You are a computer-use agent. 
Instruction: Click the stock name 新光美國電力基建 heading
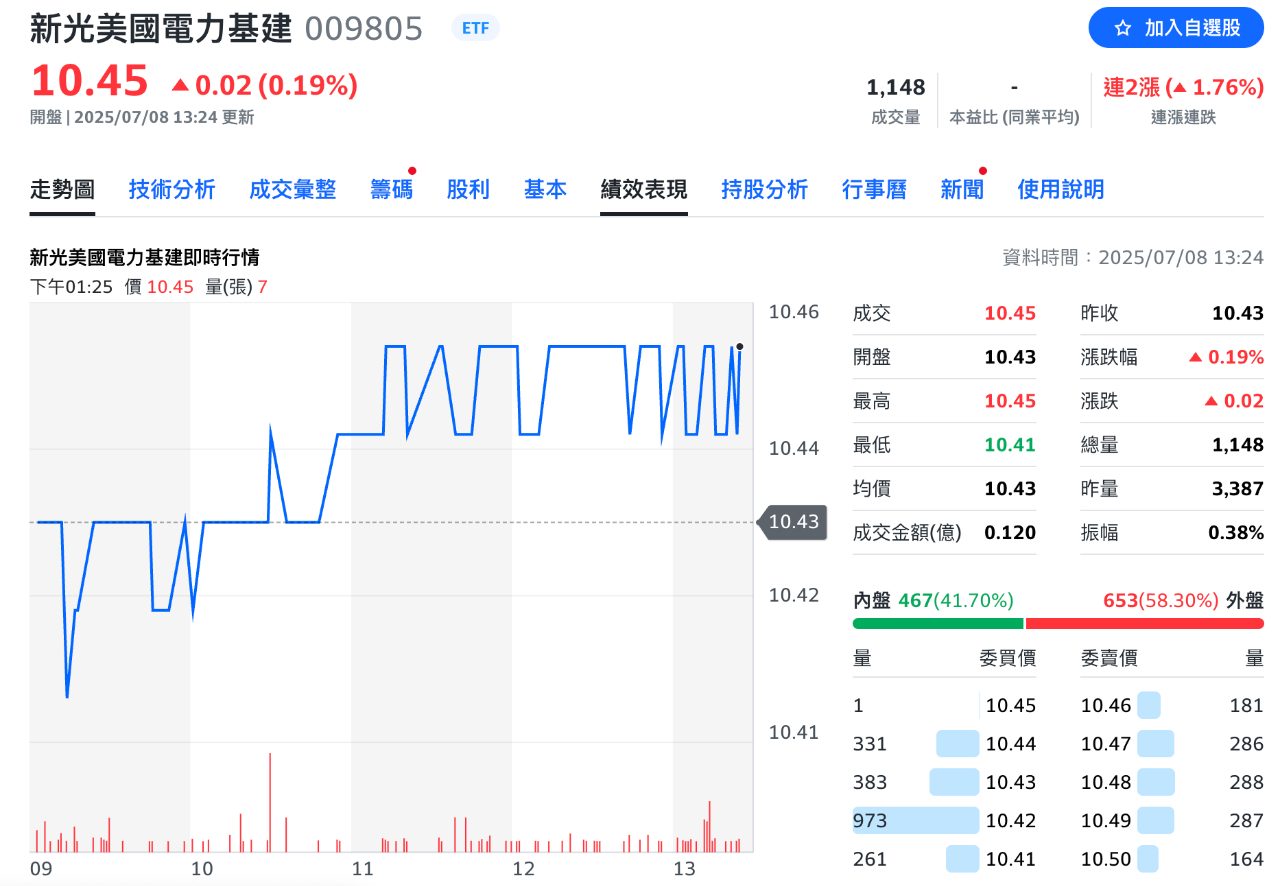coord(161,28)
